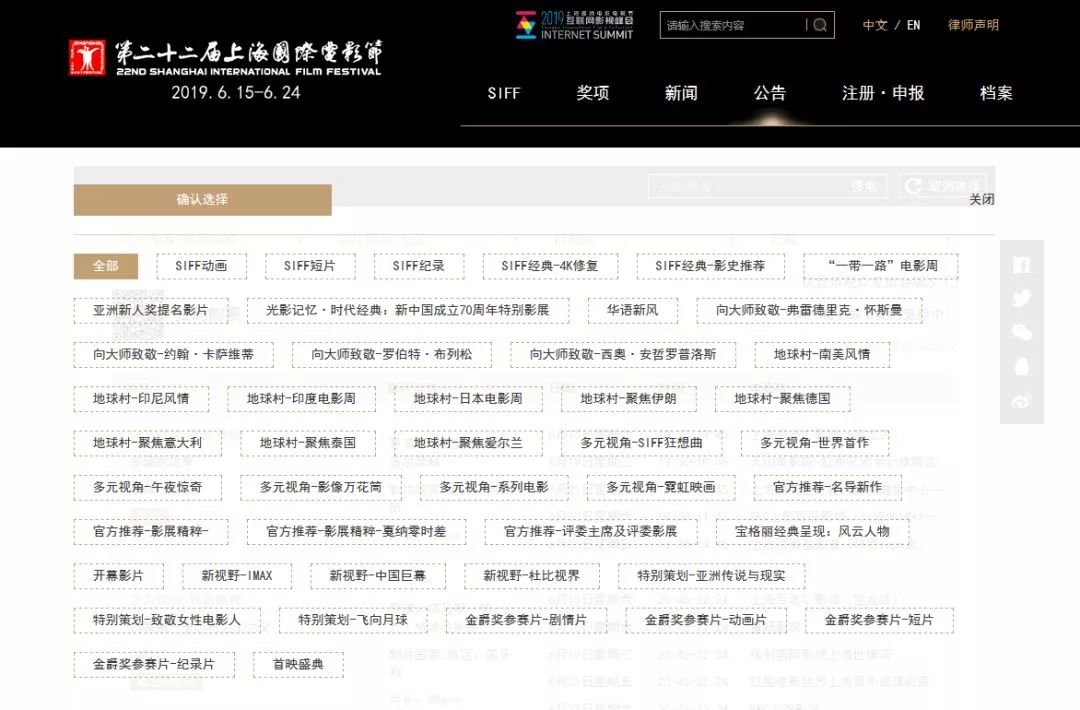Share via the QQ penguin icon
Viewport: 1080px width, 710px height.
(x=1021, y=366)
